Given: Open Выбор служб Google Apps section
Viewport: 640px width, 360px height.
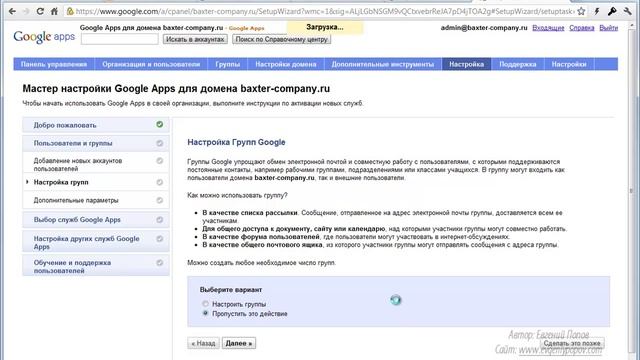Looking at the screenshot, I should pos(96,220).
